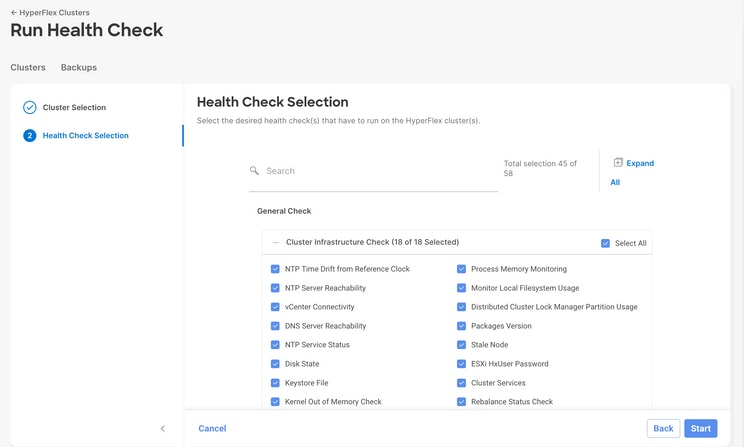Open the Backups tab
This screenshot has width=744, height=447.
tap(79, 67)
